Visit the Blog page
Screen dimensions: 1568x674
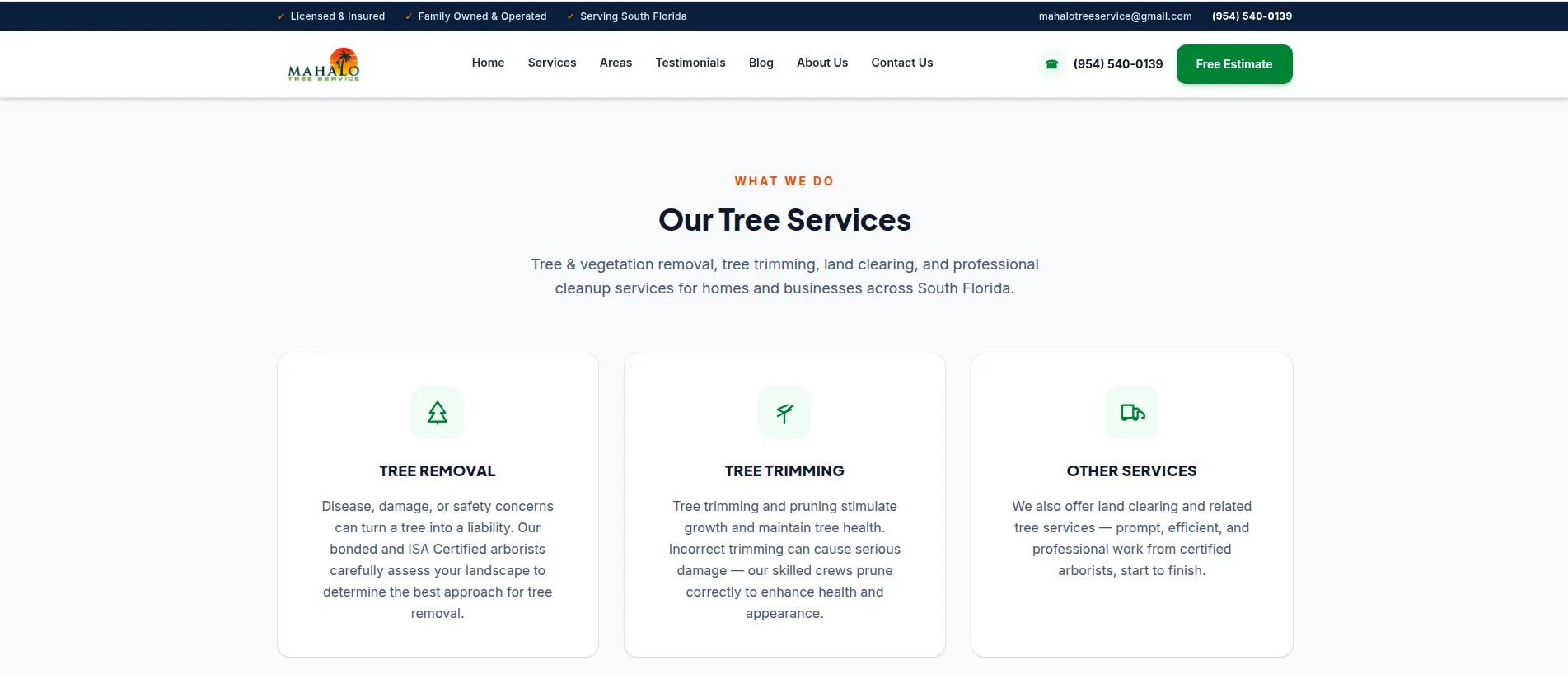click(x=761, y=63)
